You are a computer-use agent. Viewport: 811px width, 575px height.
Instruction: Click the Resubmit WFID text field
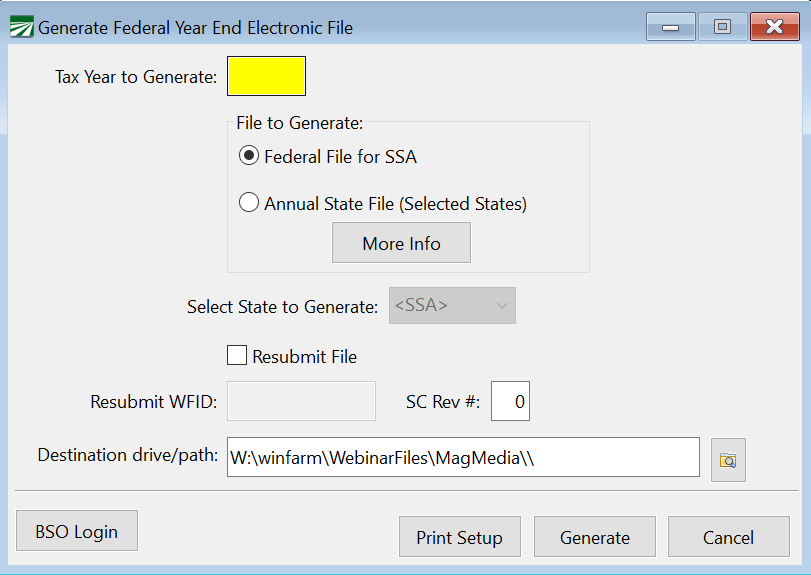[x=302, y=401]
